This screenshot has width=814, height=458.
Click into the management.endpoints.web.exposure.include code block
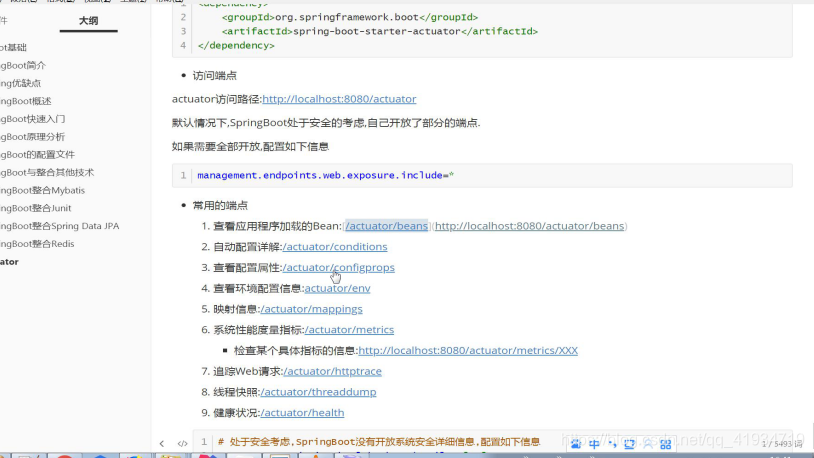point(482,176)
